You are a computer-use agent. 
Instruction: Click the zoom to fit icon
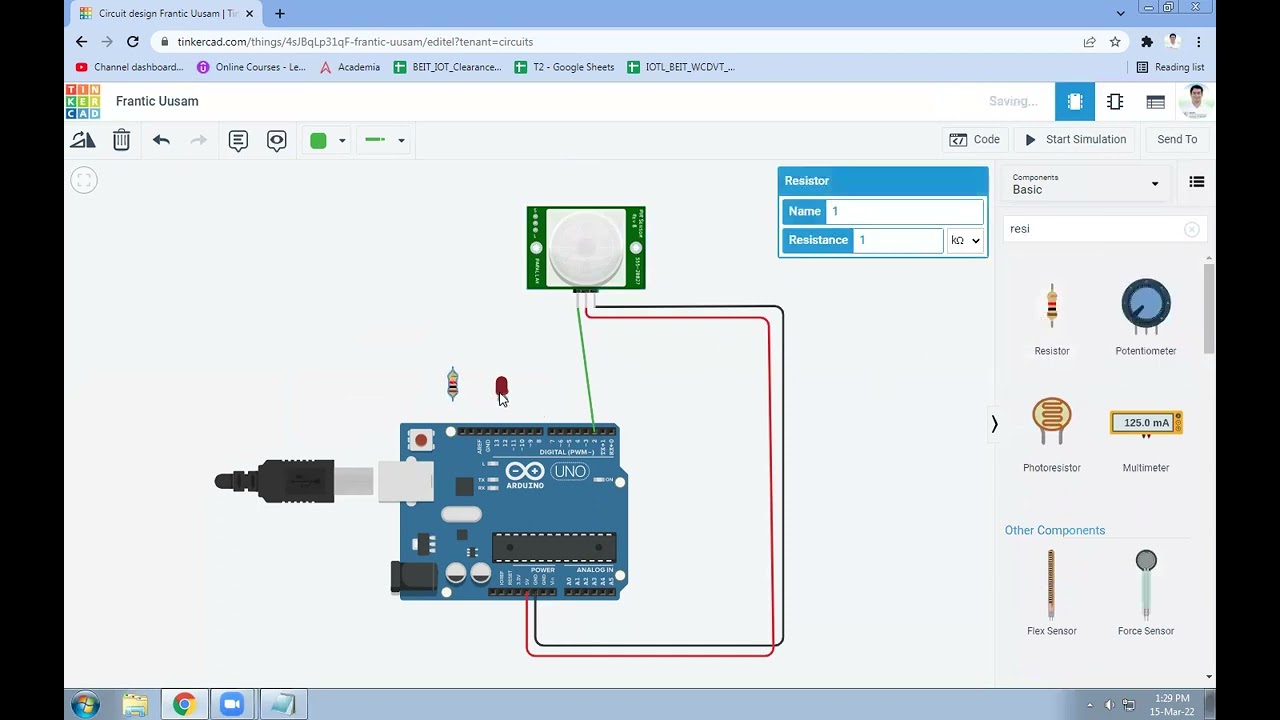tap(84, 180)
